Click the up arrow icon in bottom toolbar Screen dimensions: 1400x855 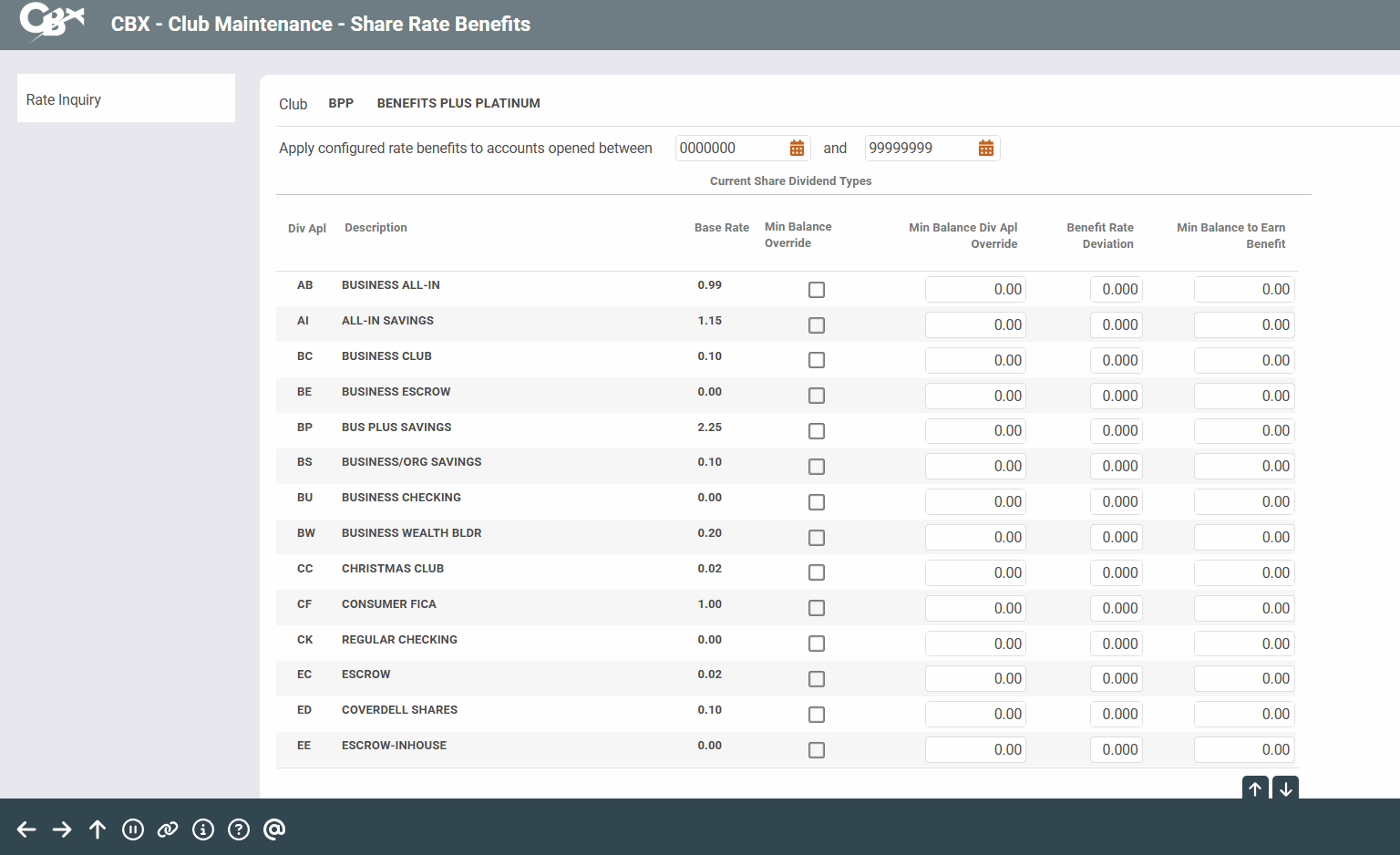coord(98,829)
